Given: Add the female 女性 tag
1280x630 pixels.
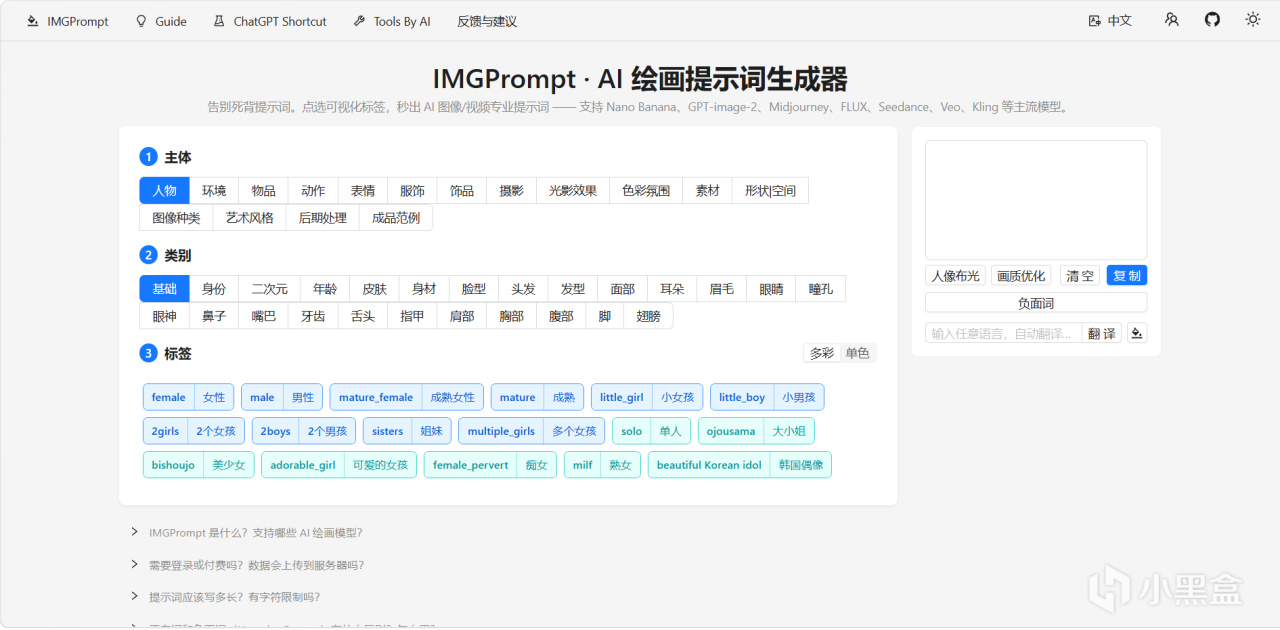Looking at the screenshot, I should click(x=189, y=397).
